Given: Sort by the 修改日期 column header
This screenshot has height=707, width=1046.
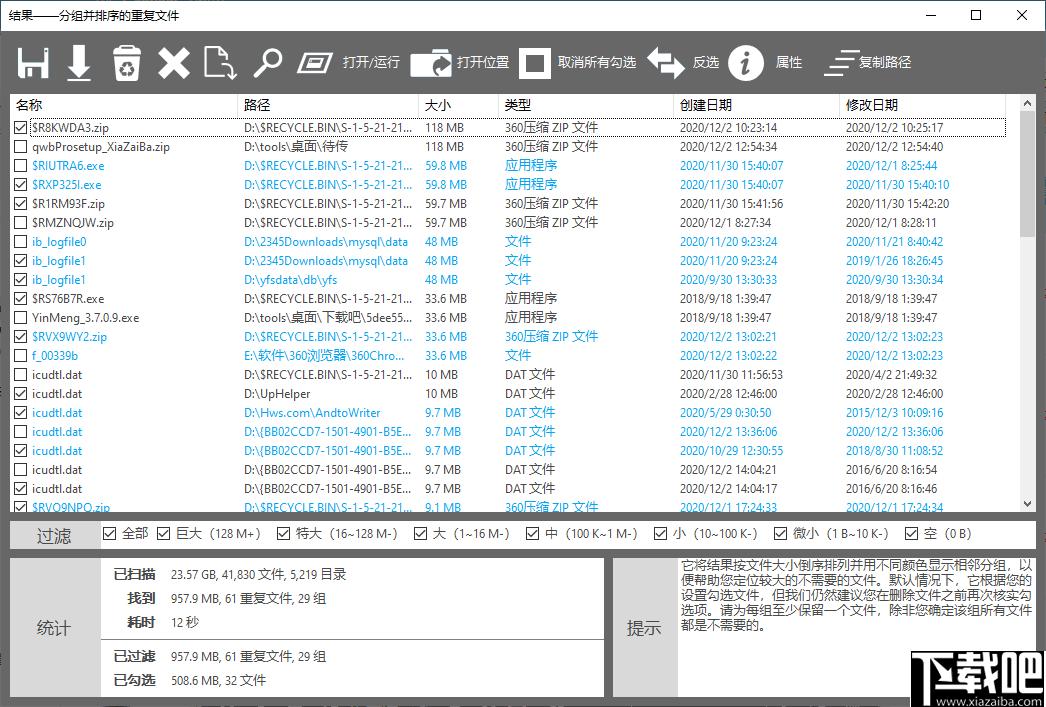Looking at the screenshot, I should tap(922, 105).
